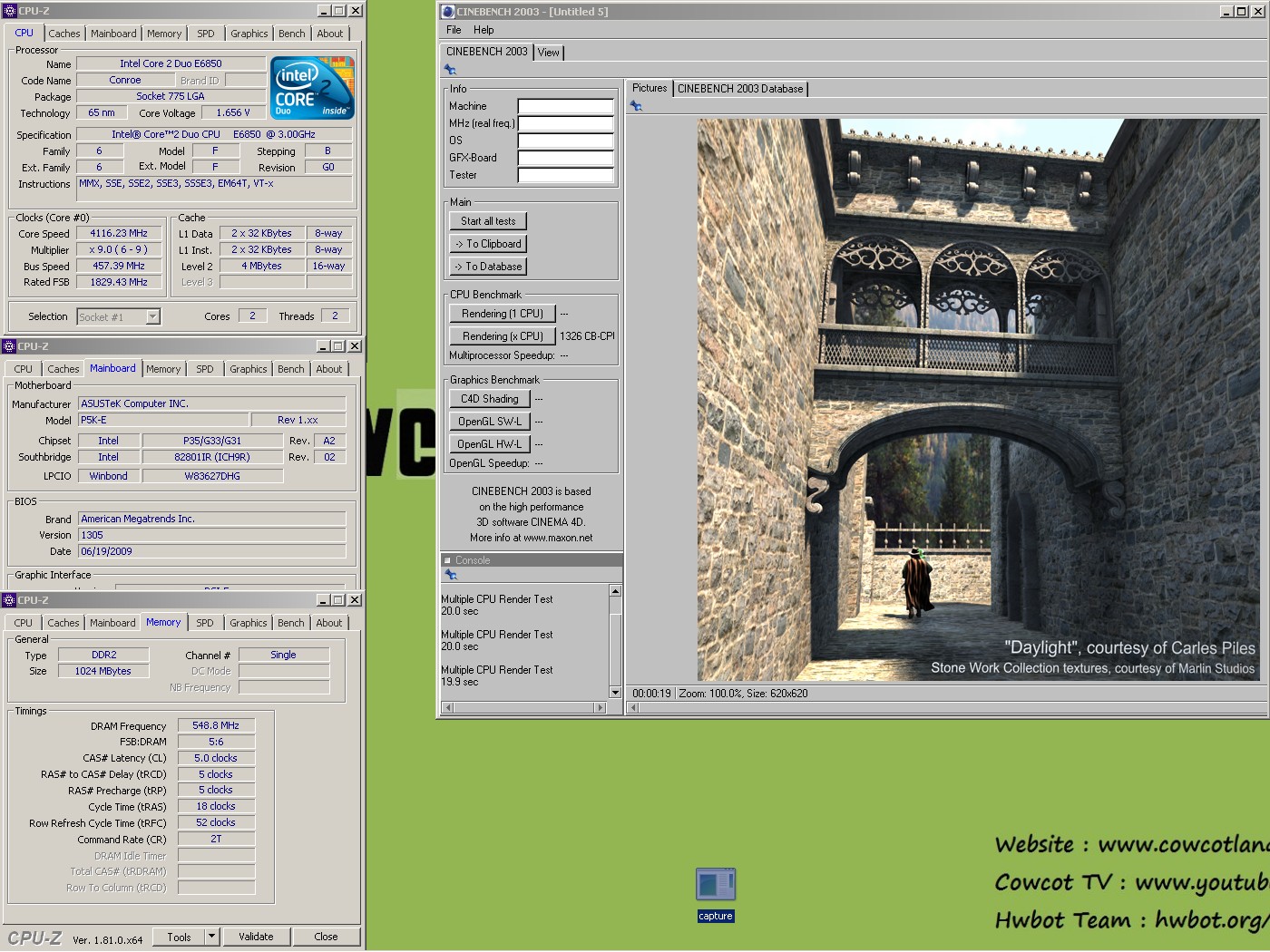The image size is (1270, 952).
Task: Click the CINEBENCH 2003 title bar icon
Action: point(447,12)
